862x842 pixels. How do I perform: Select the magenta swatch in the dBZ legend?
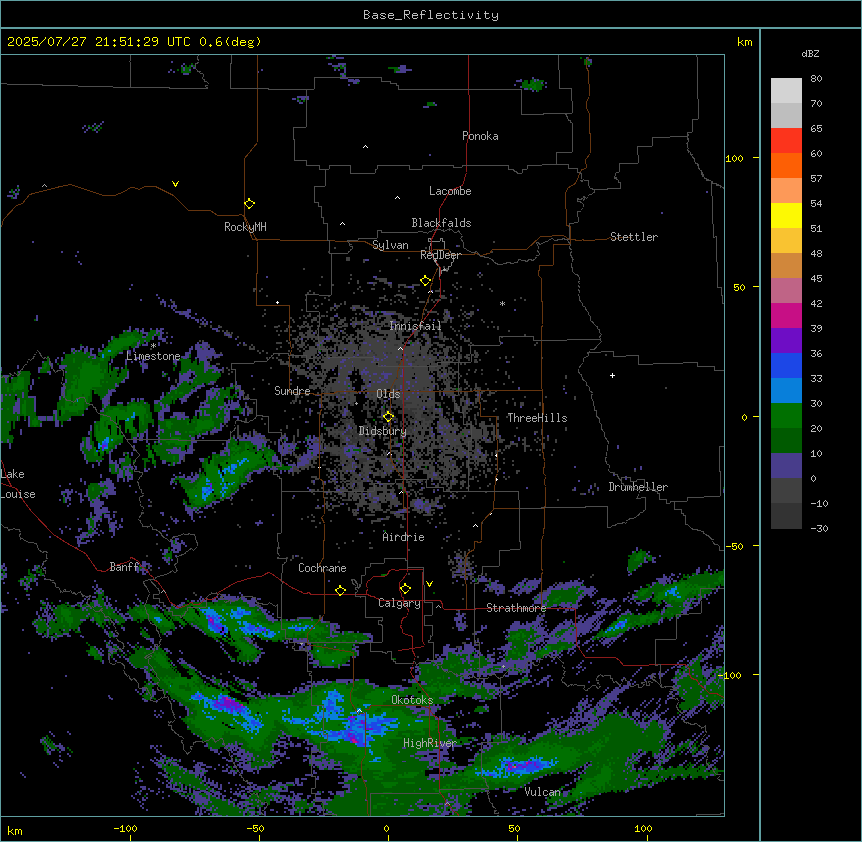point(786,315)
